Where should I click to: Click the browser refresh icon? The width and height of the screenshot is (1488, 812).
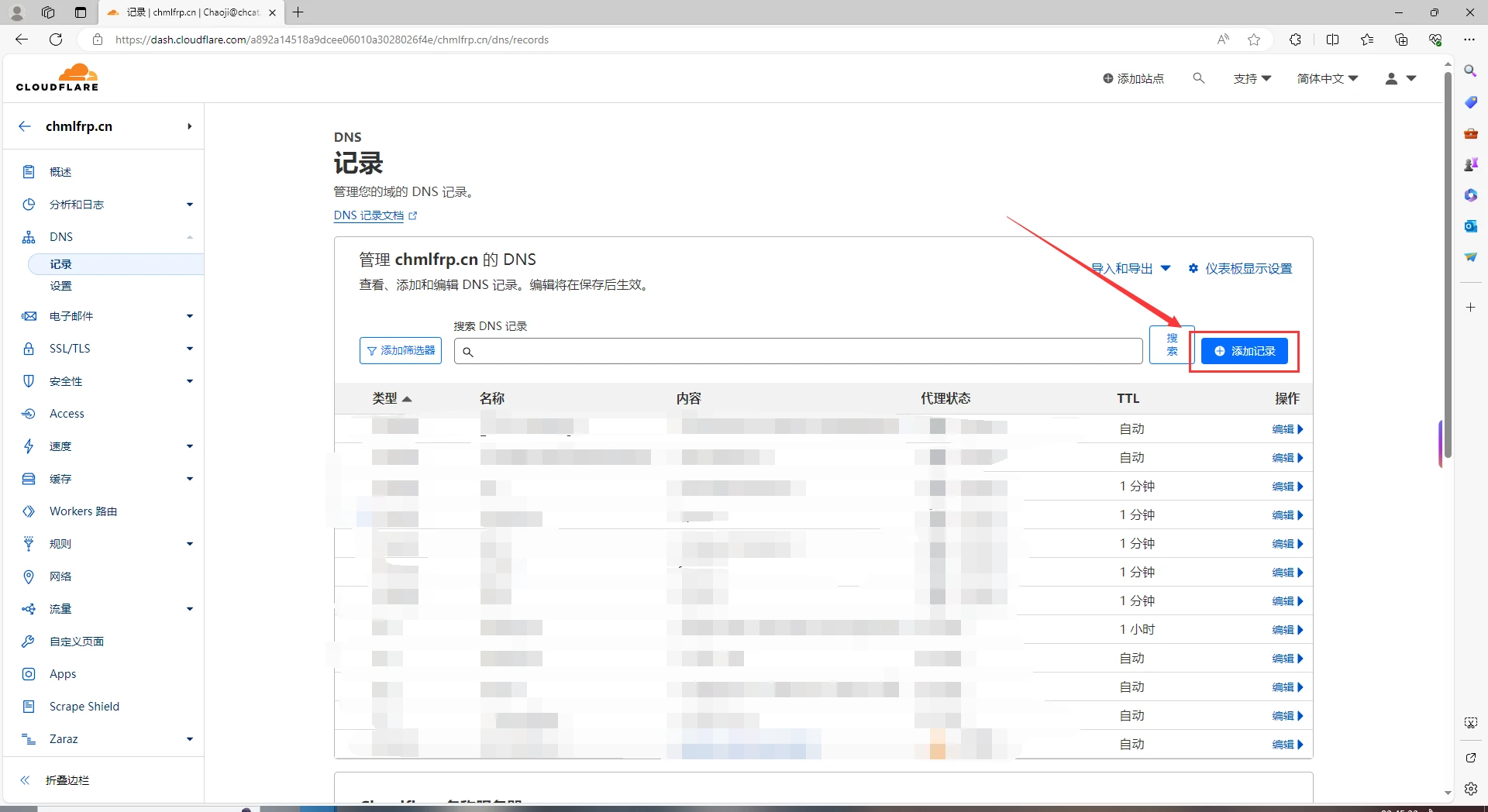point(56,40)
